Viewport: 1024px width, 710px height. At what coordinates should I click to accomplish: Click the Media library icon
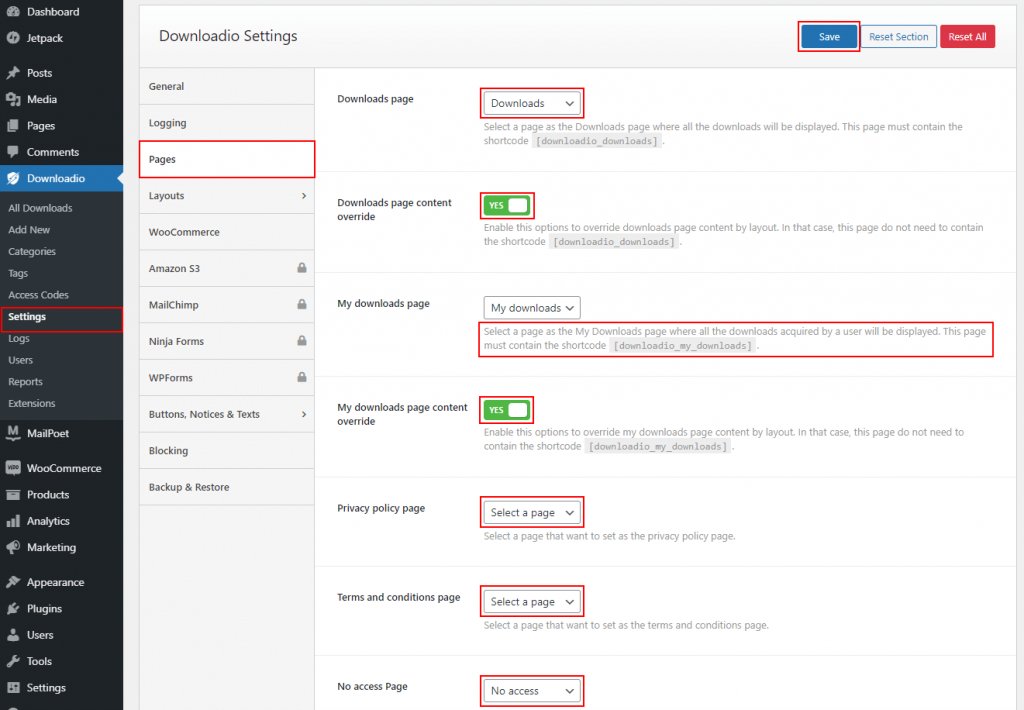[x=13, y=99]
